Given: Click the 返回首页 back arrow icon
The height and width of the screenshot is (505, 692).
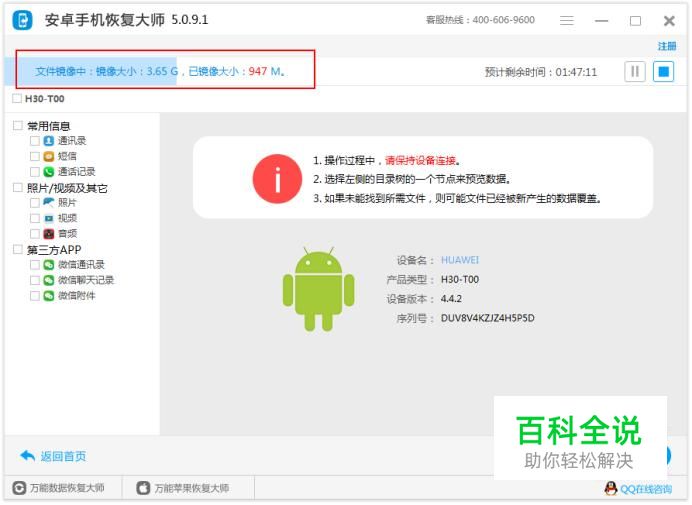Looking at the screenshot, I should (x=27, y=456).
